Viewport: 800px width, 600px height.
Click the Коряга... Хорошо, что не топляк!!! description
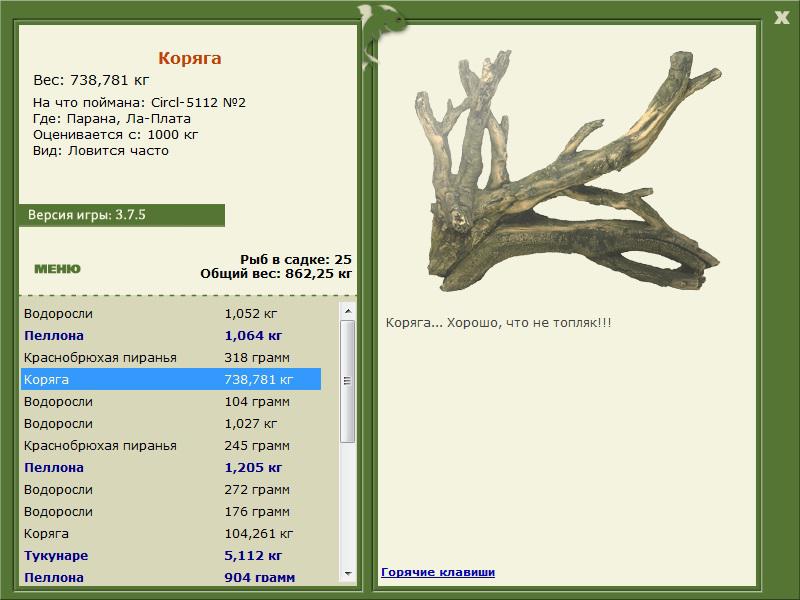tap(498, 323)
